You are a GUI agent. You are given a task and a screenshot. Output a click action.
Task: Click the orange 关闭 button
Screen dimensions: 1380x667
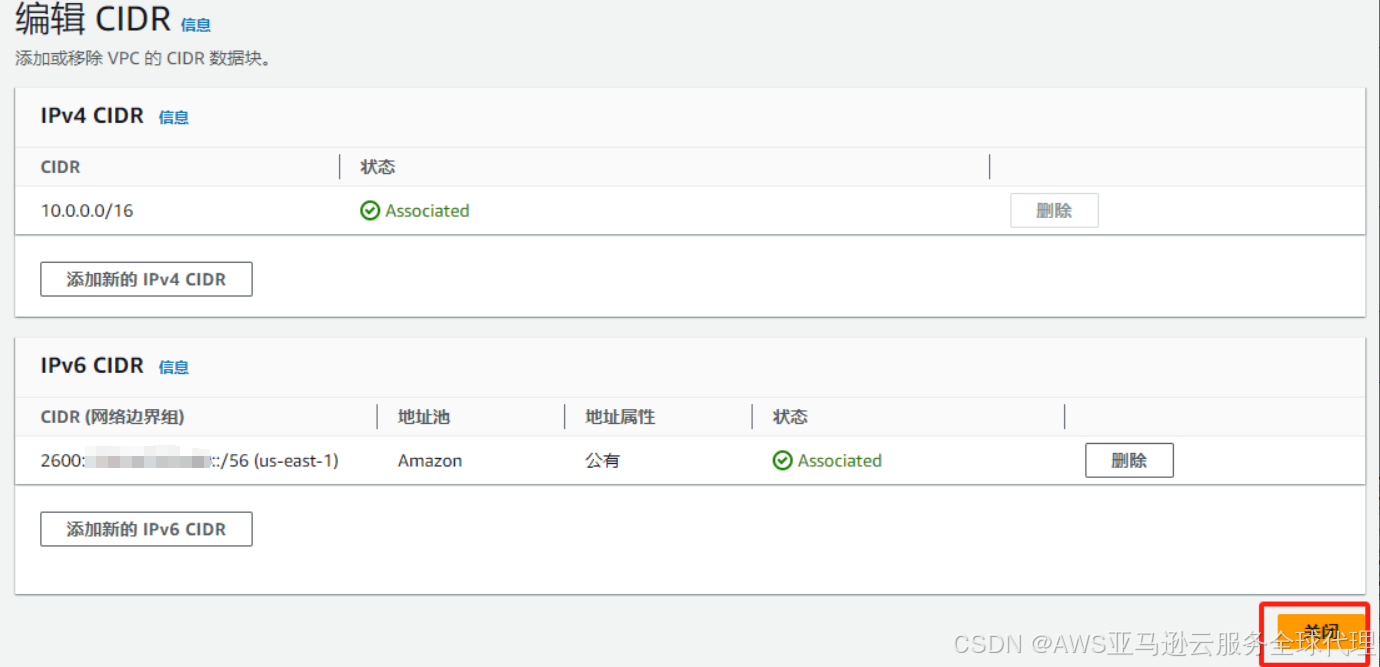click(1320, 632)
